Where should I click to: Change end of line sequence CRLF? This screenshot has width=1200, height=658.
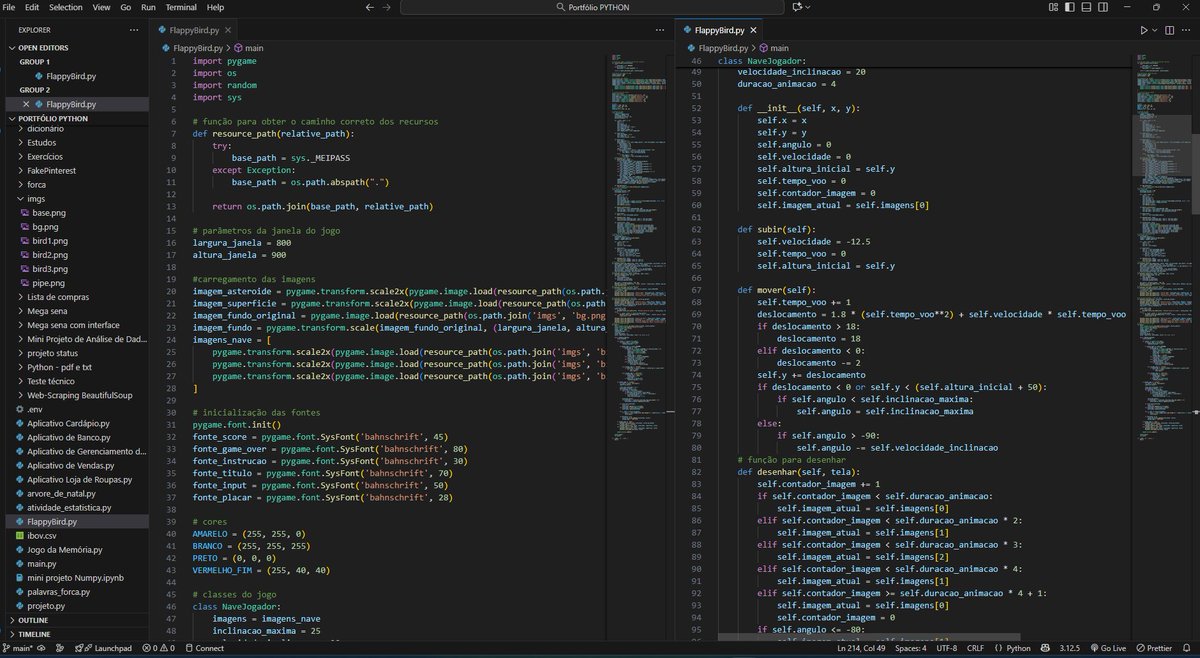click(x=977, y=648)
